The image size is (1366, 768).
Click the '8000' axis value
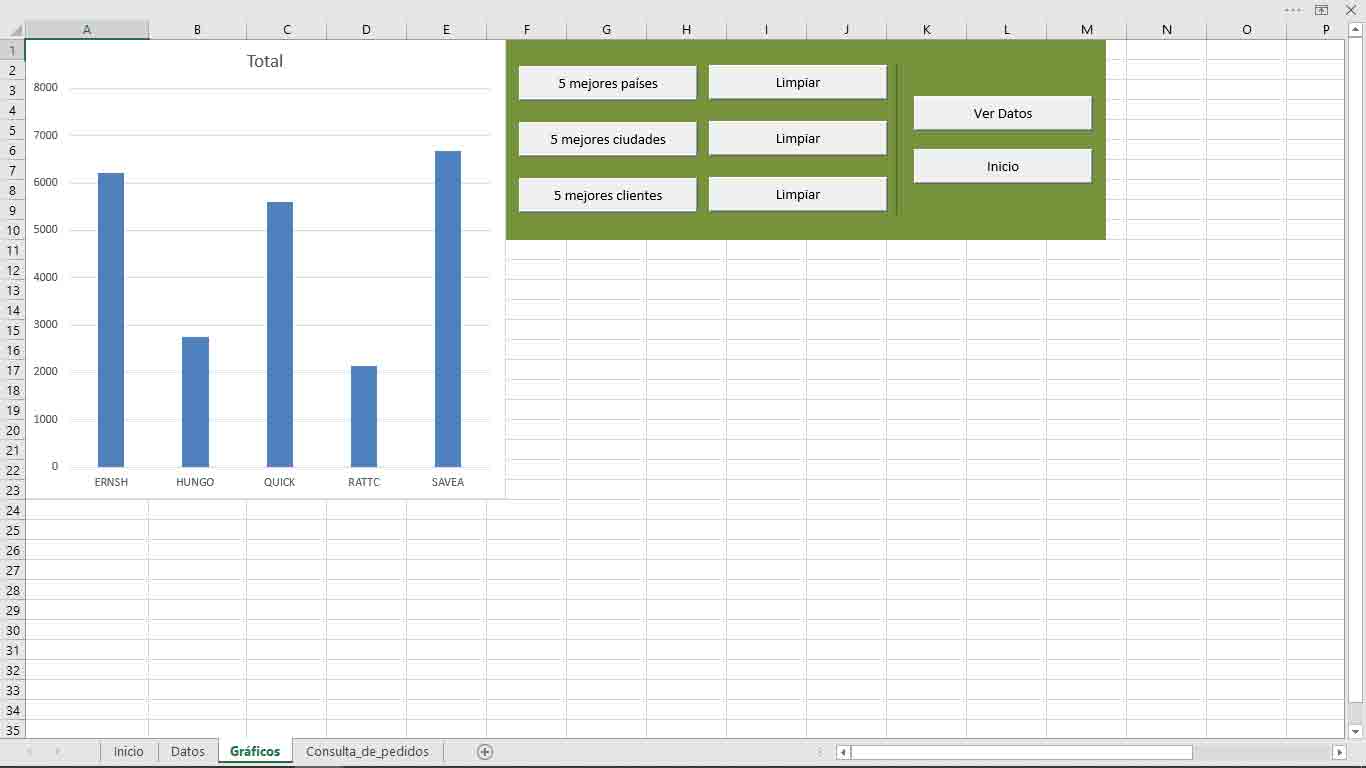46,87
